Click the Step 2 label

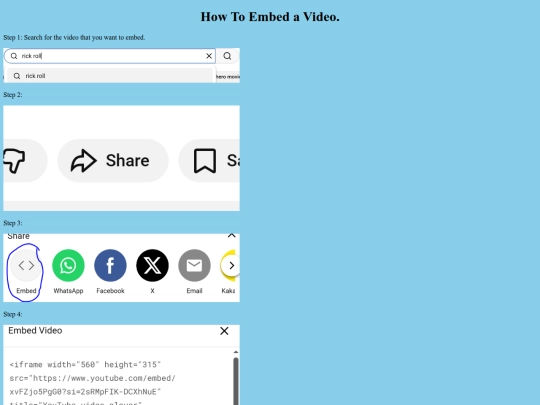[13, 95]
